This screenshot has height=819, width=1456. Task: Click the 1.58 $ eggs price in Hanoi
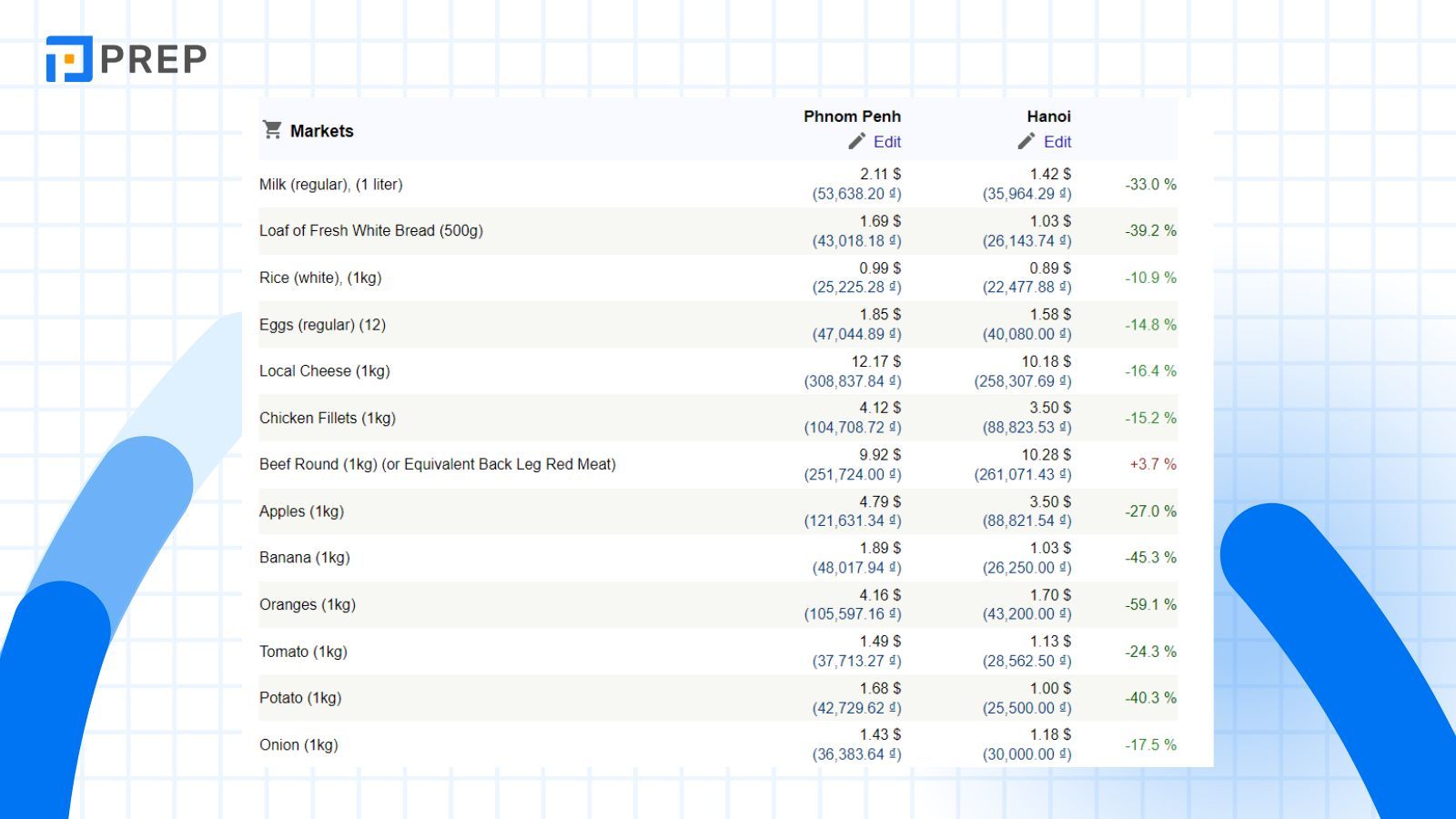(1050, 315)
